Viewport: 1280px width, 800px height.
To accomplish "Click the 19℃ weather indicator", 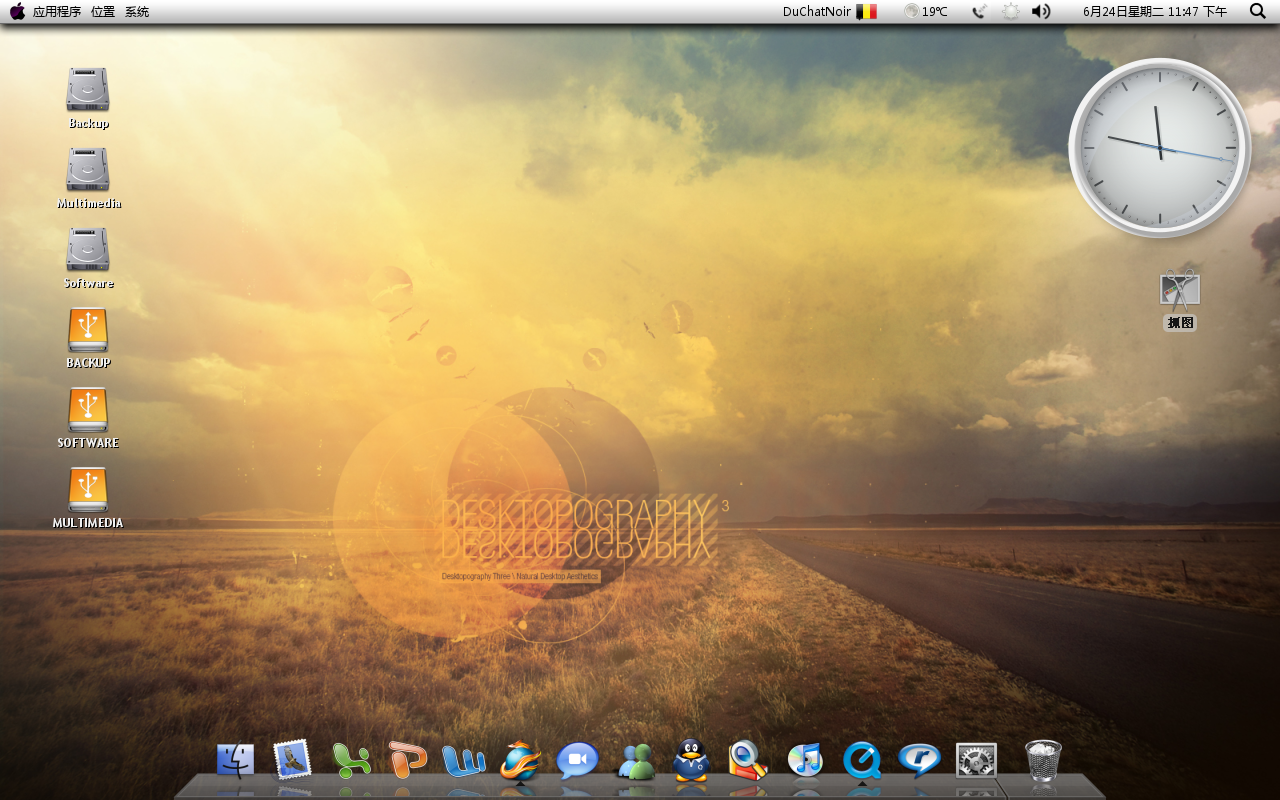I will [926, 11].
